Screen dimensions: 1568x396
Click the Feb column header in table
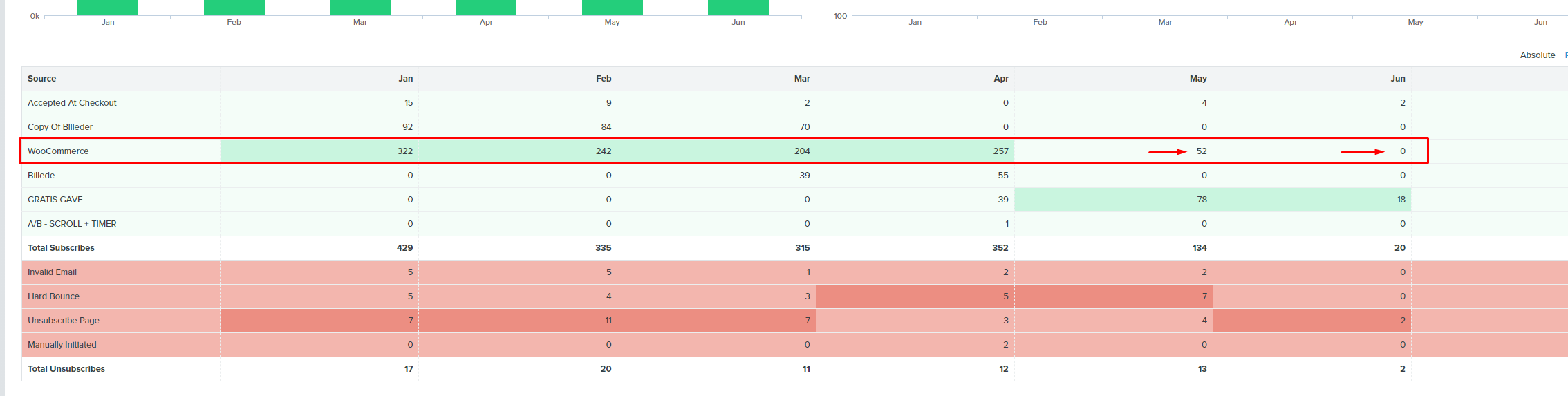(x=604, y=79)
